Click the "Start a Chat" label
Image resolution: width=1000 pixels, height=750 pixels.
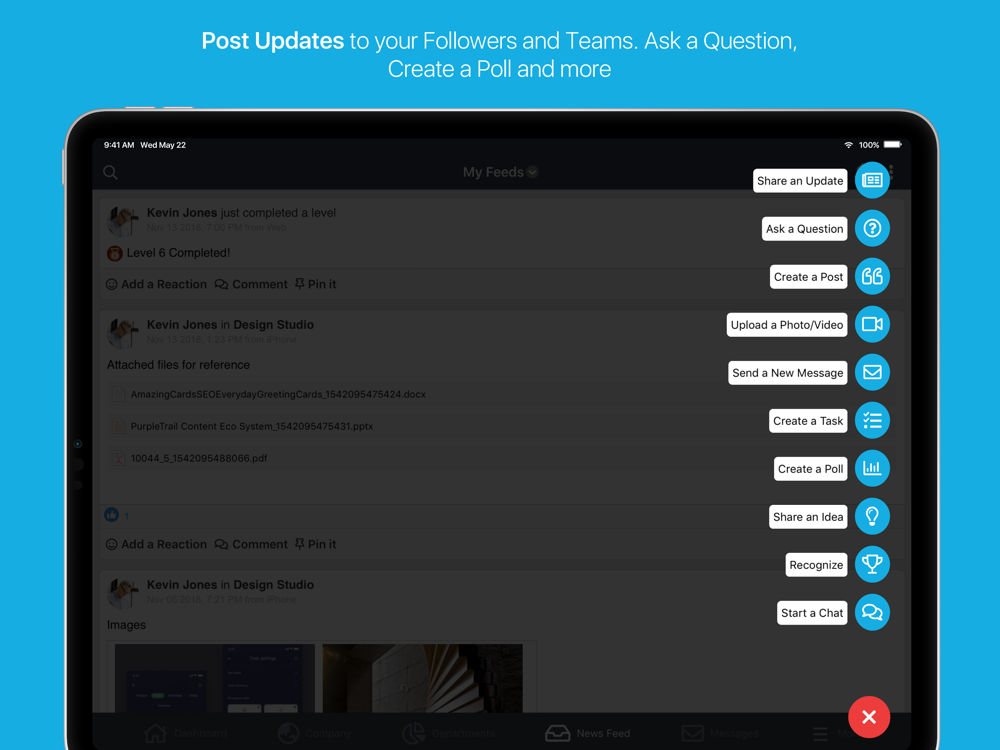(812, 613)
